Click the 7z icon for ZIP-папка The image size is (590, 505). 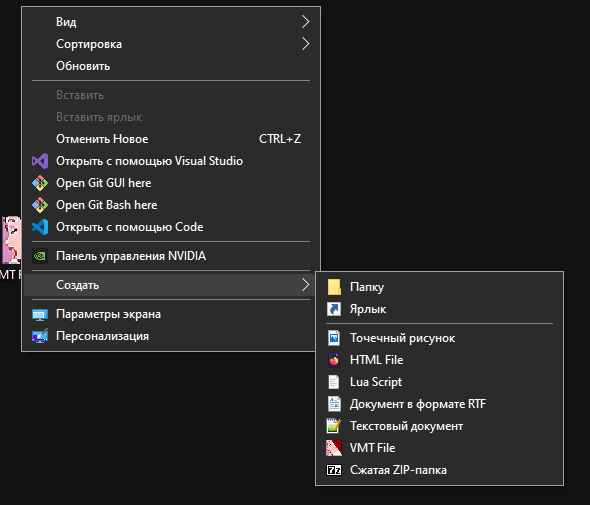point(334,470)
